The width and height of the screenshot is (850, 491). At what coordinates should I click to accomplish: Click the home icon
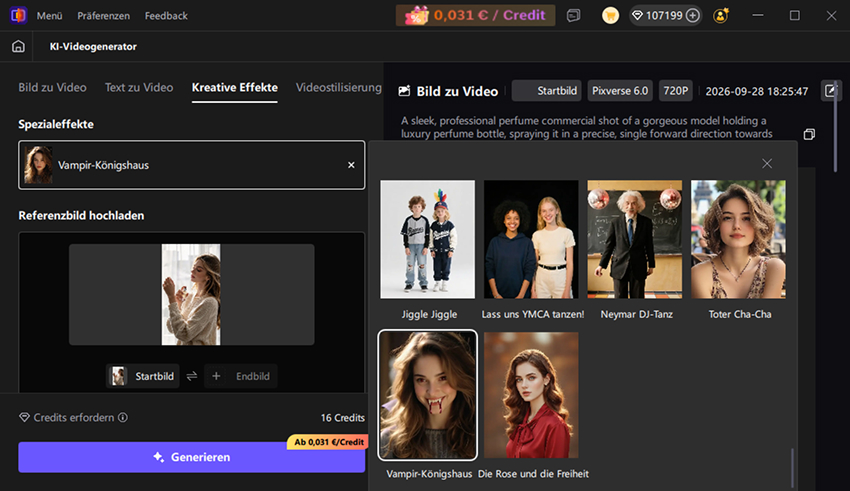click(18, 47)
